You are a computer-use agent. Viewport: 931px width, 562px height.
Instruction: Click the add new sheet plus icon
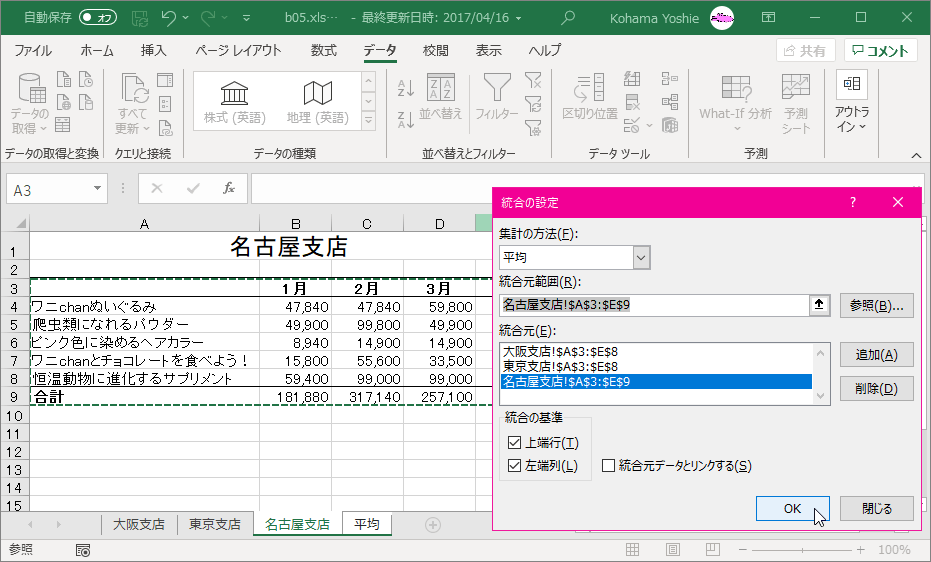(433, 524)
